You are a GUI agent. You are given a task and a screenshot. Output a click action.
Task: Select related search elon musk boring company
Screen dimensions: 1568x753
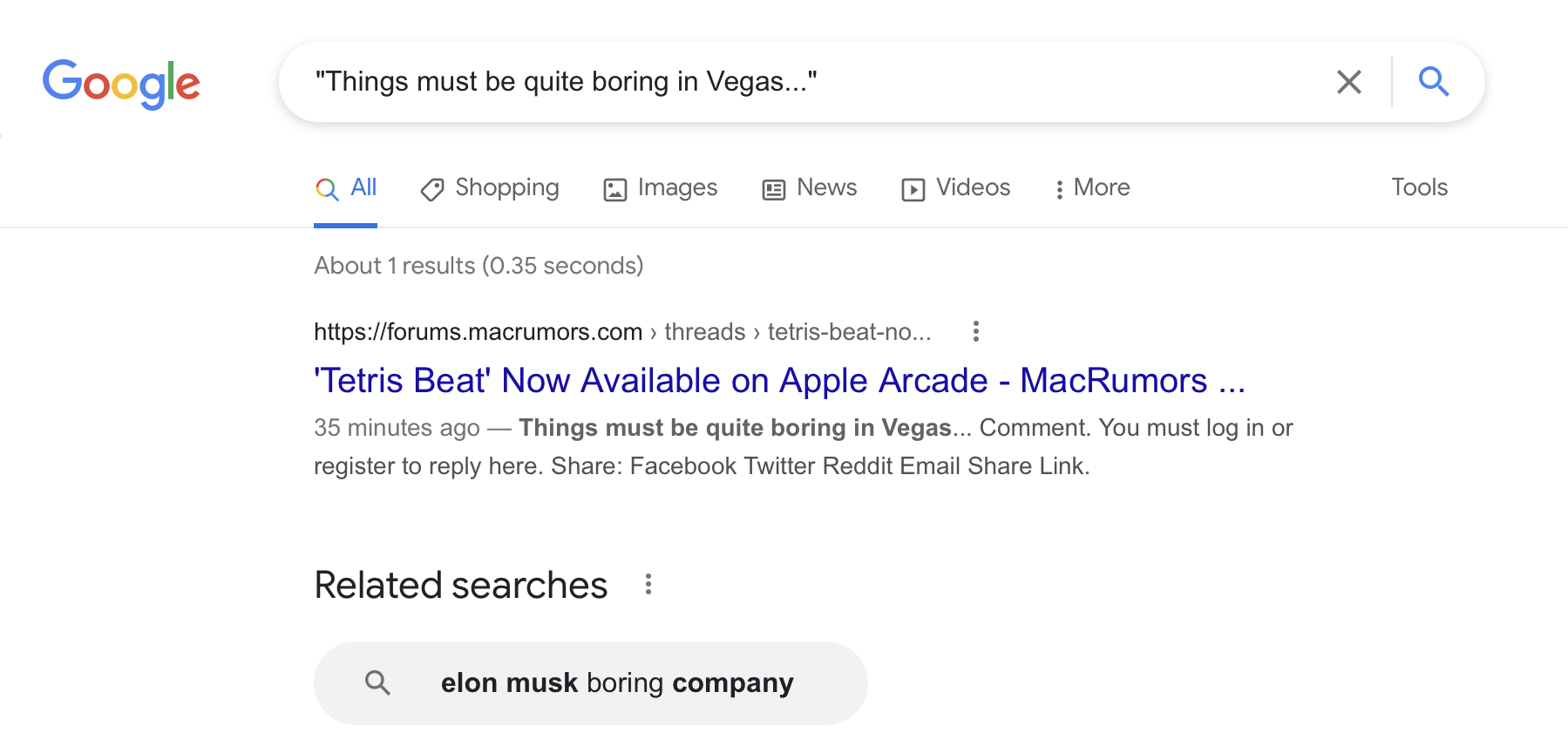coord(617,682)
